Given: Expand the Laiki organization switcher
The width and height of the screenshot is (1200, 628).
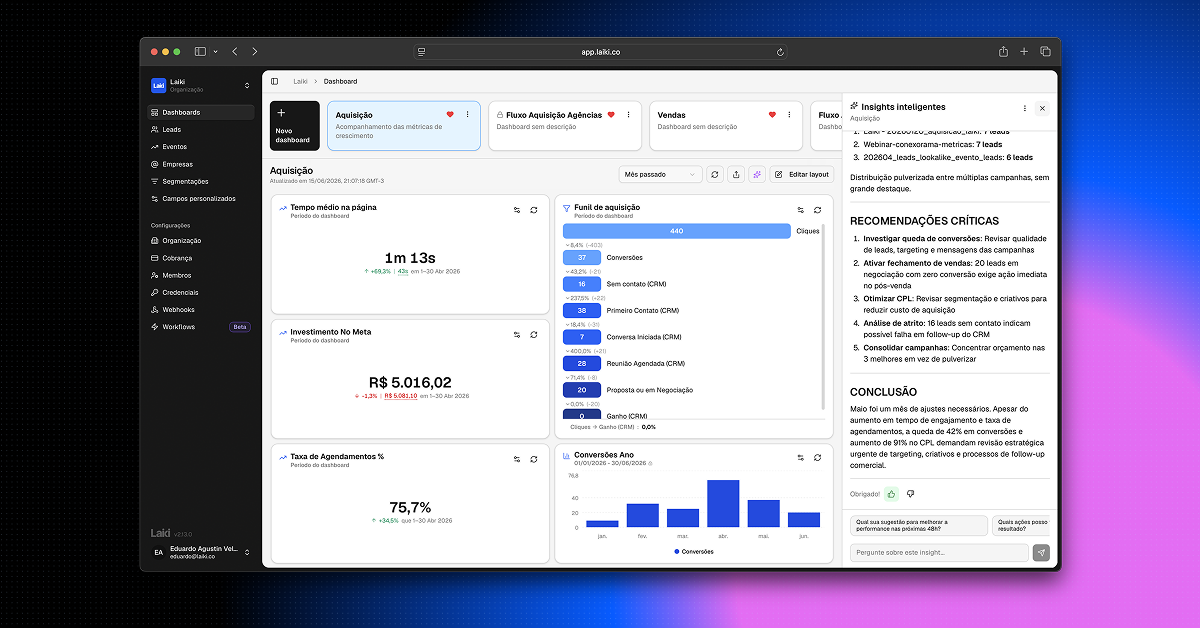Looking at the screenshot, I should pos(200,86).
